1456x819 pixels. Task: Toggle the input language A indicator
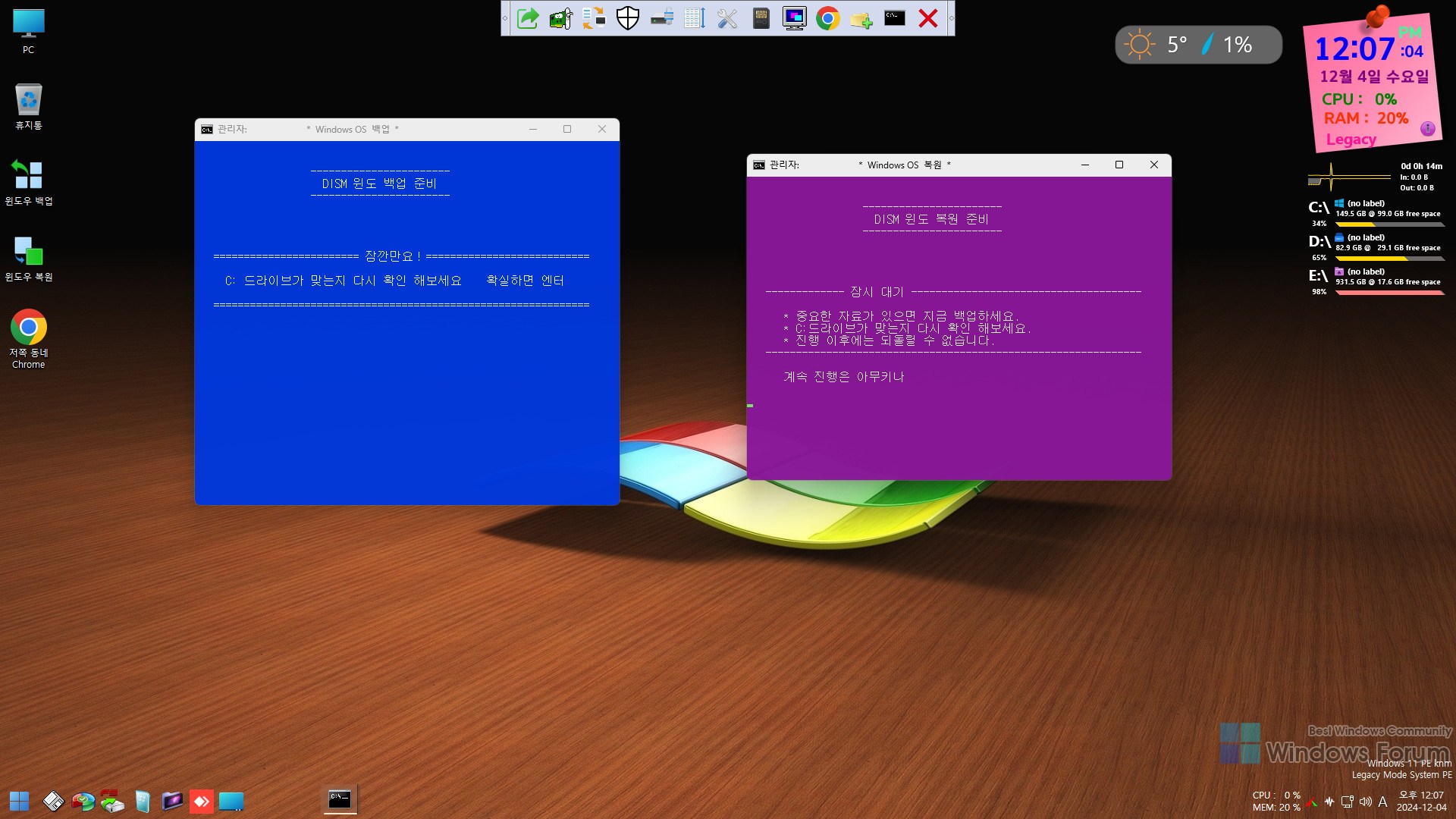coord(1382,802)
